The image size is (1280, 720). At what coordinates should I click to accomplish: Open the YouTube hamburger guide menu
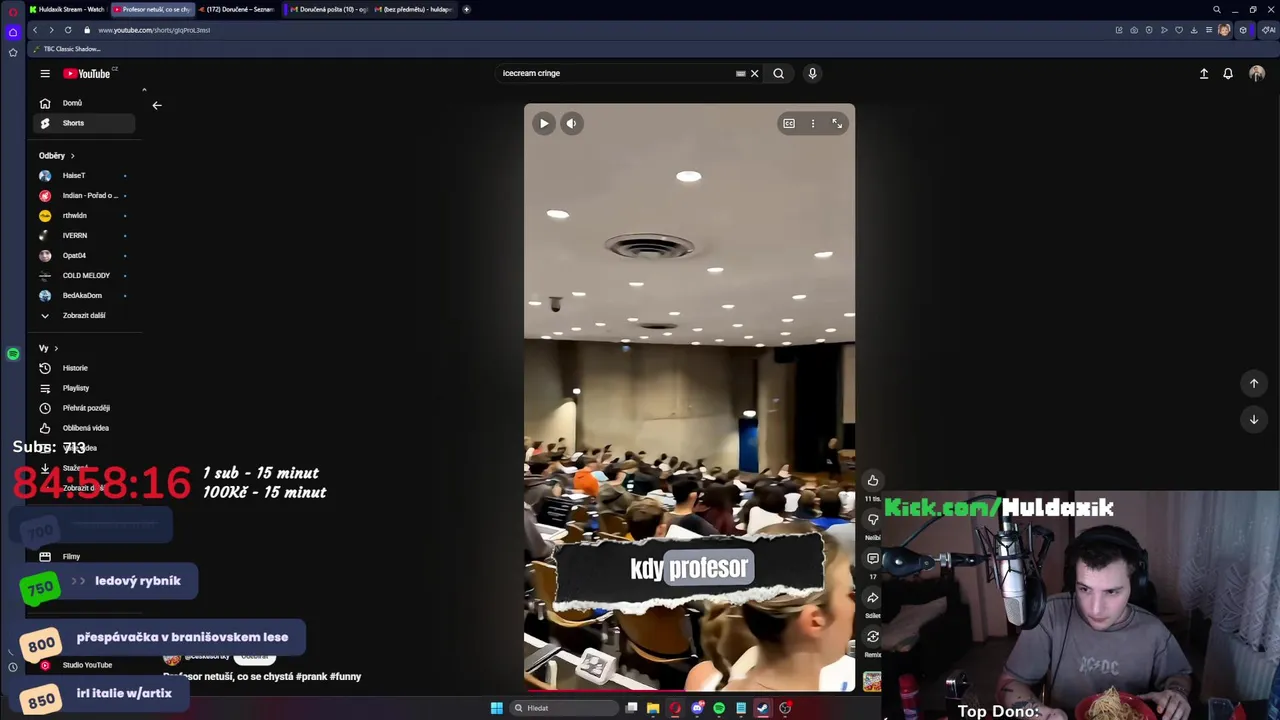point(45,73)
